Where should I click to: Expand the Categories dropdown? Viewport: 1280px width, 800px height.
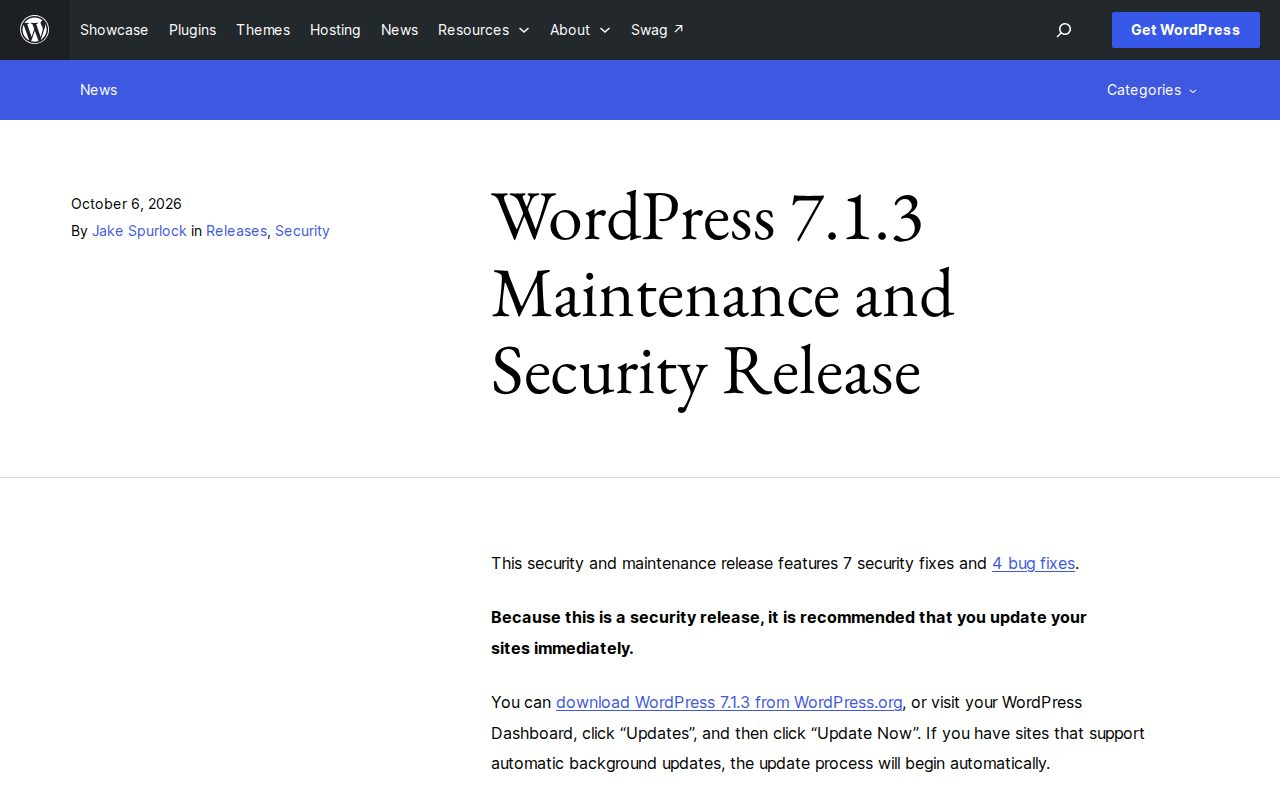(x=1152, y=90)
